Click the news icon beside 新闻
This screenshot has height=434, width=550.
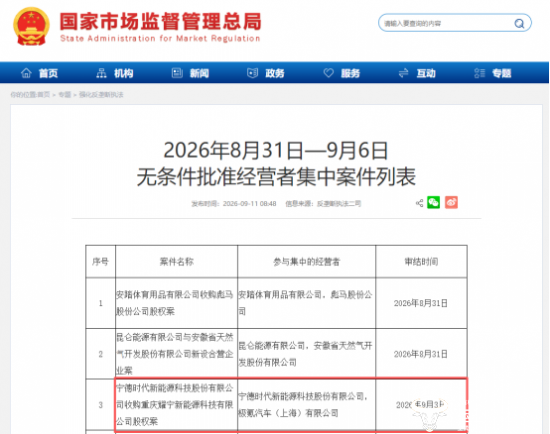(177, 73)
